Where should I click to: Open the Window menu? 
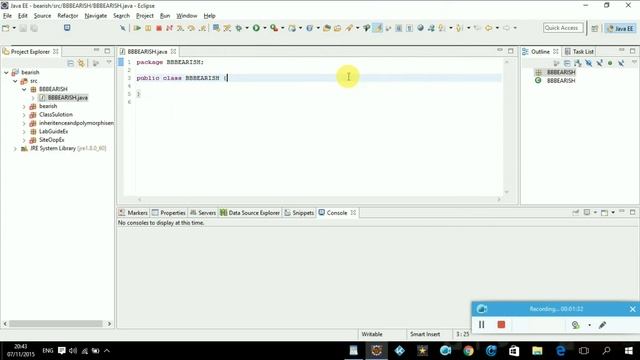point(187,16)
